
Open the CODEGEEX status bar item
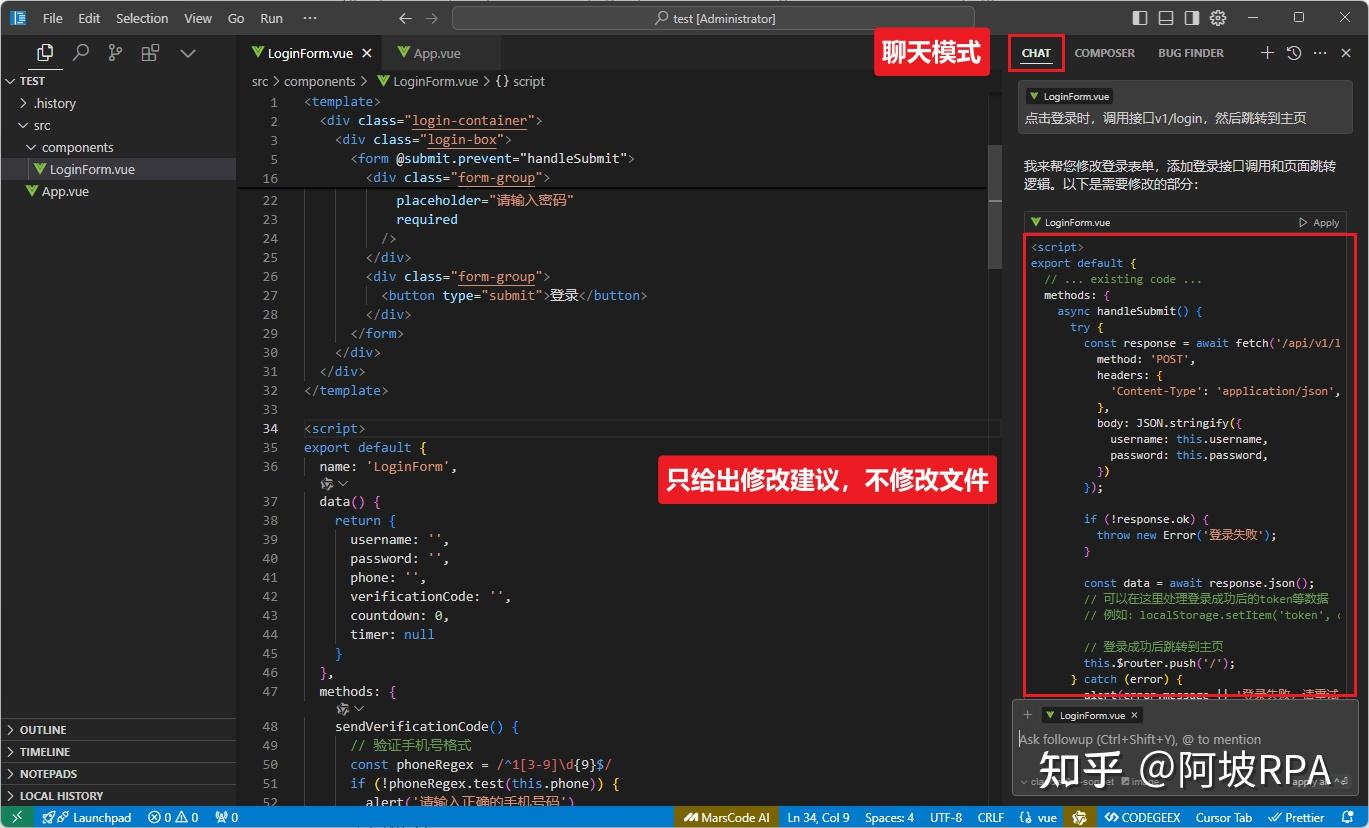coord(1142,817)
